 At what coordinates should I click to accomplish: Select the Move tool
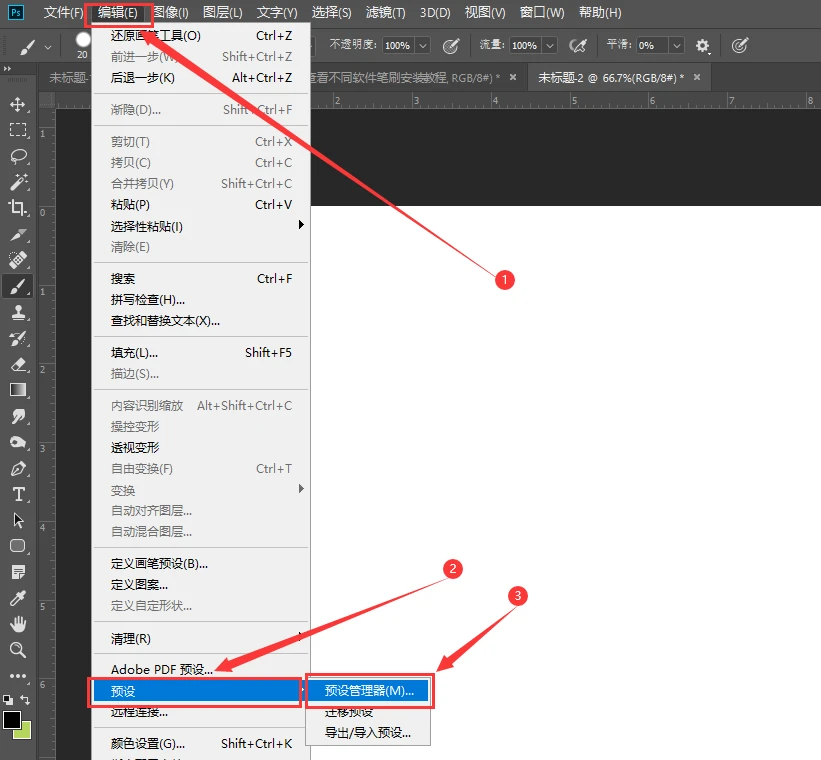(x=18, y=105)
